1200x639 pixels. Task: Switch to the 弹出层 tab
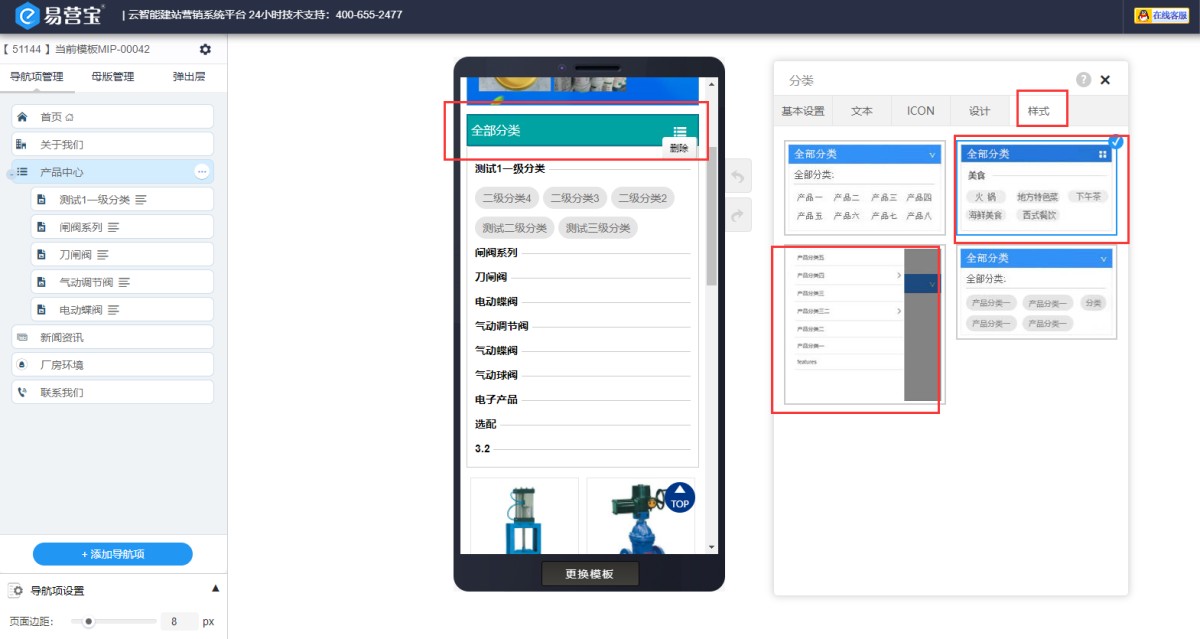coord(189,77)
